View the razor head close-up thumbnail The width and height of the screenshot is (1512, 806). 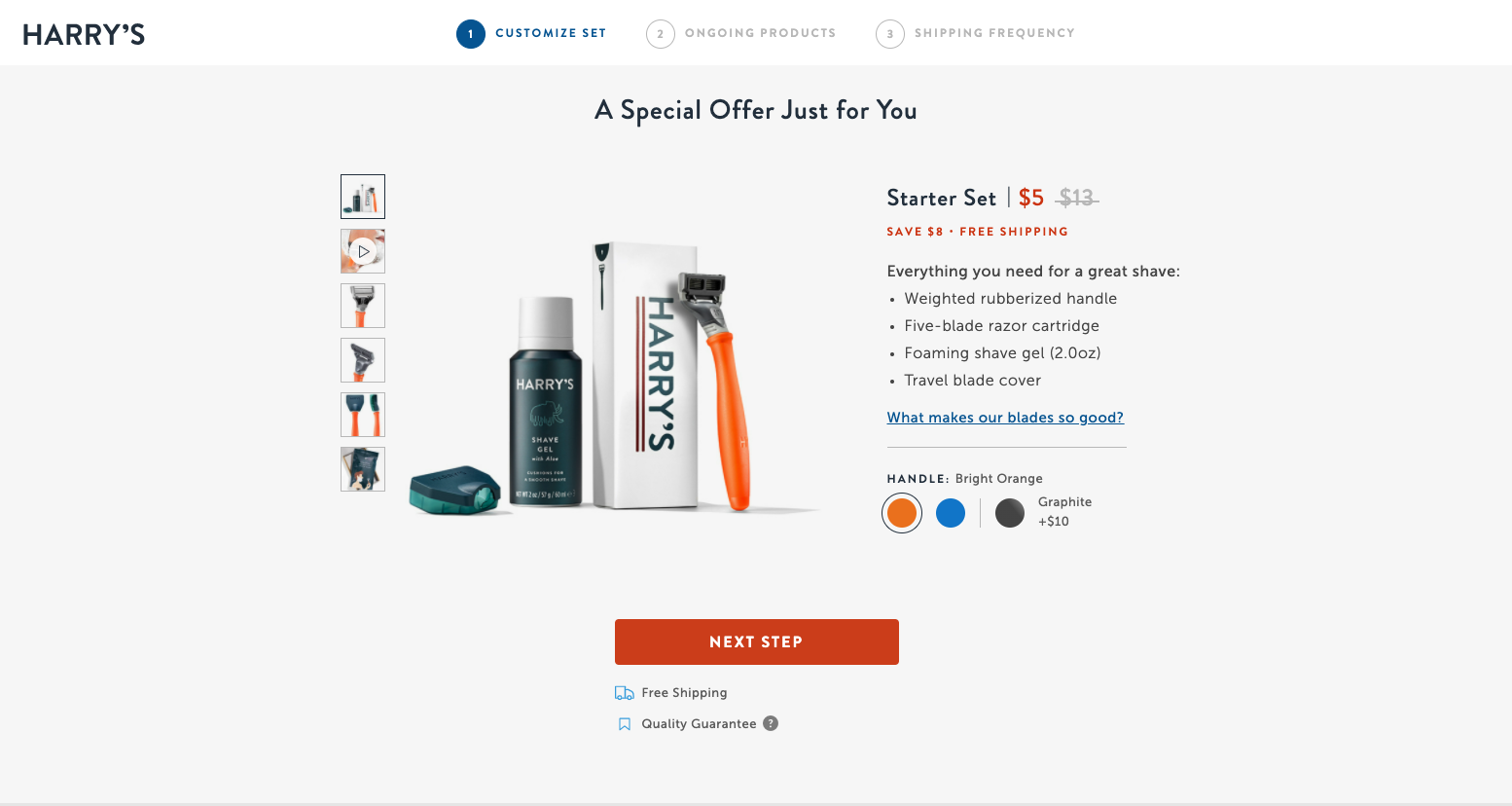pyautogui.click(x=363, y=306)
